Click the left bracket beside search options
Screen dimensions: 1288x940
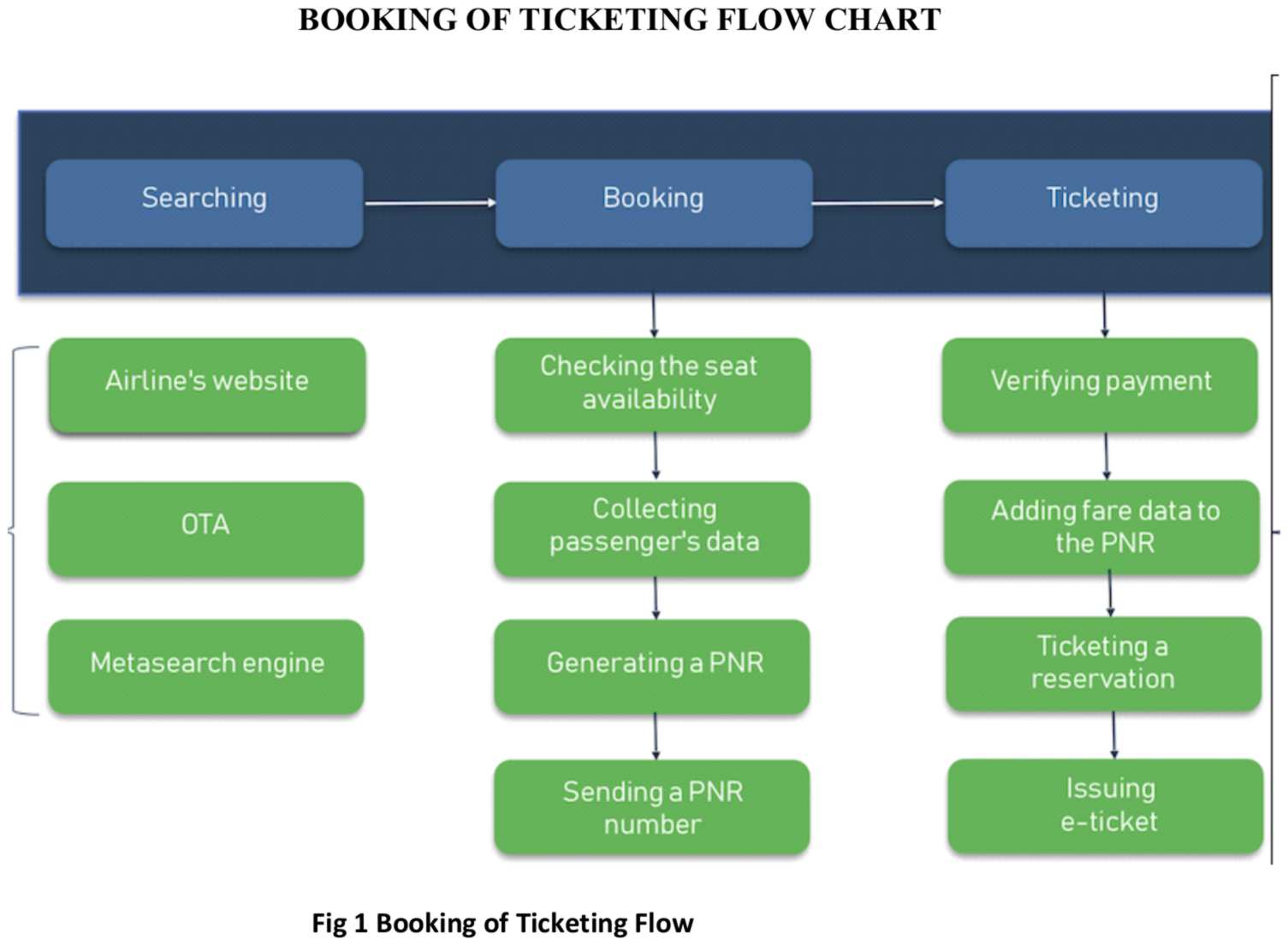pyautogui.click(x=15, y=531)
